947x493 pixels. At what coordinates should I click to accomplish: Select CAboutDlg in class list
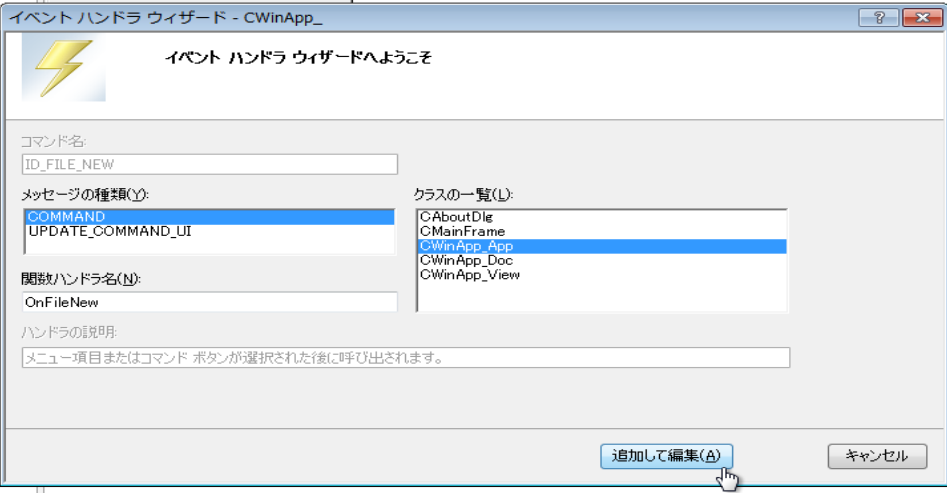(x=602, y=217)
